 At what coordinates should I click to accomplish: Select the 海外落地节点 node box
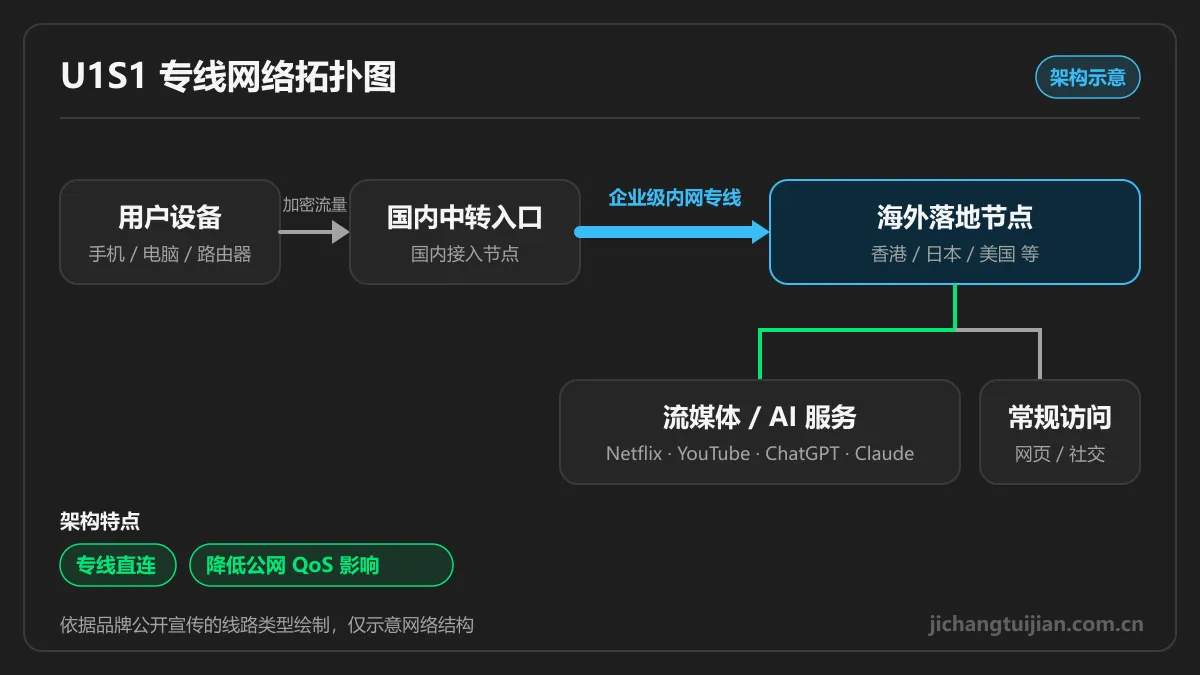click(x=955, y=232)
